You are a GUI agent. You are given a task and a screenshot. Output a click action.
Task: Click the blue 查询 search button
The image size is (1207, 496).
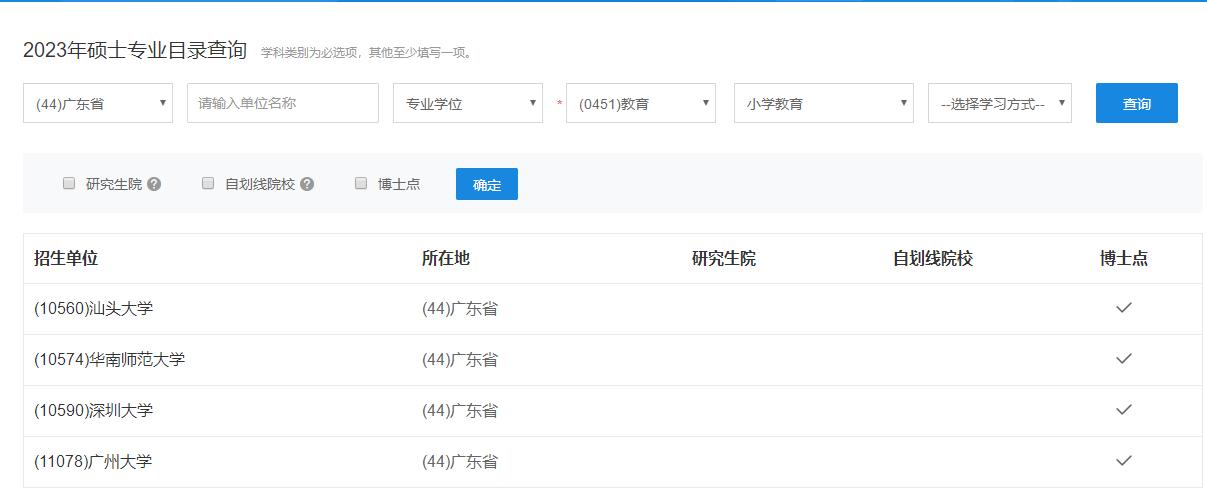pos(1137,103)
